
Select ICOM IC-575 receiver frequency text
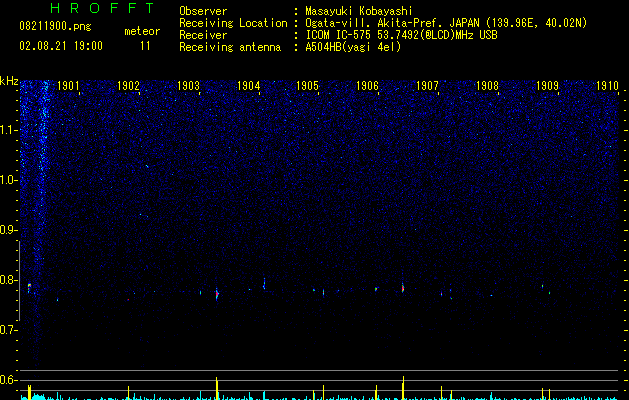(401, 35)
